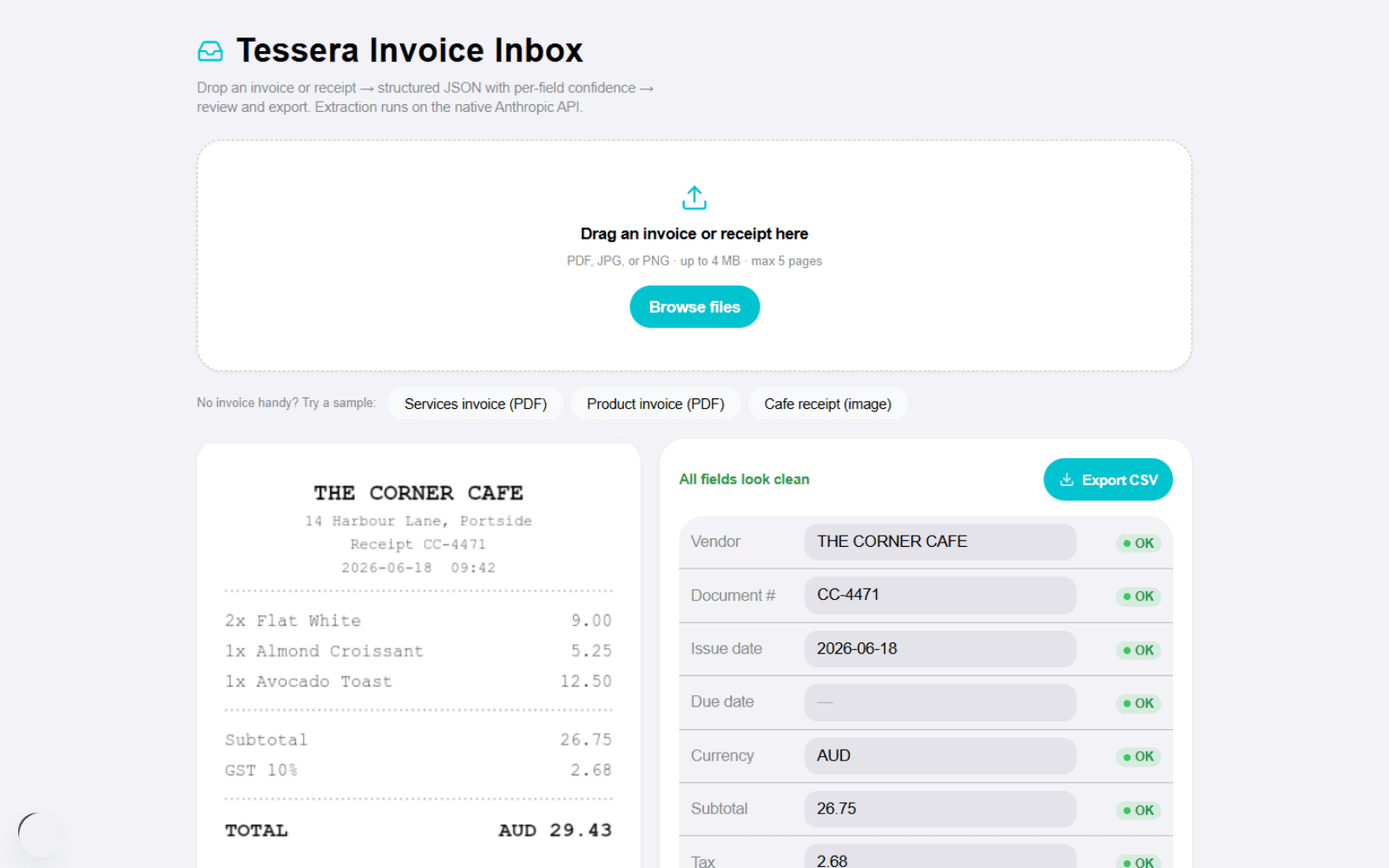Screen dimensions: 1389x868
Task: Click the round loading widget at the bottom-left corner
Action: (x=40, y=835)
